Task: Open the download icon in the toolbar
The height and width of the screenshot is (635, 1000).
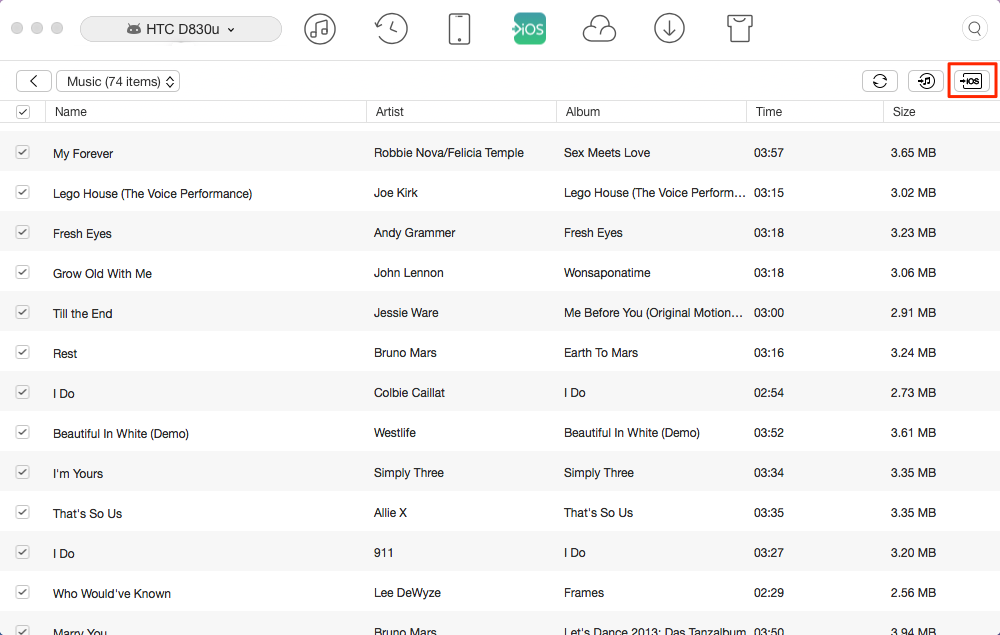Action: pos(669,29)
